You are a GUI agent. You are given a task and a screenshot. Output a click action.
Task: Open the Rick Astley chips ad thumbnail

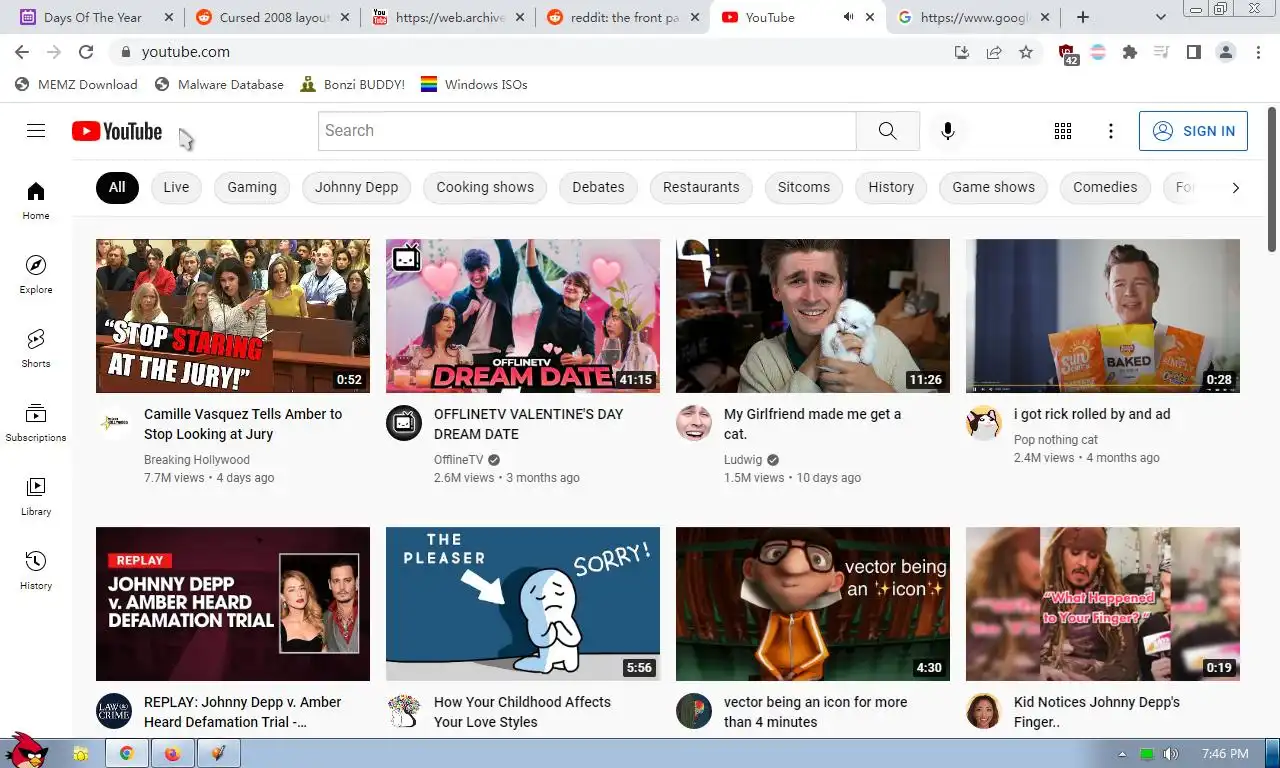[x=1103, y=316]
